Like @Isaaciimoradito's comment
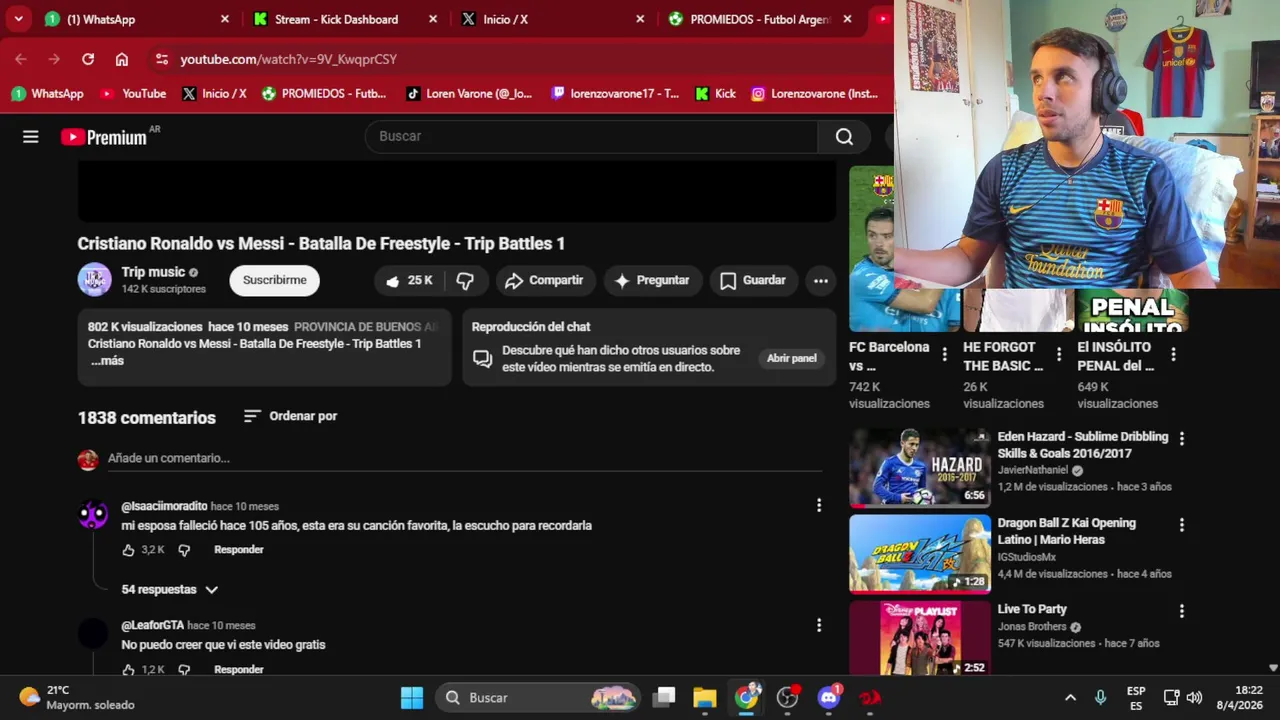The width and height of the screenshot is (1280, 720). [x=128, y=550]
